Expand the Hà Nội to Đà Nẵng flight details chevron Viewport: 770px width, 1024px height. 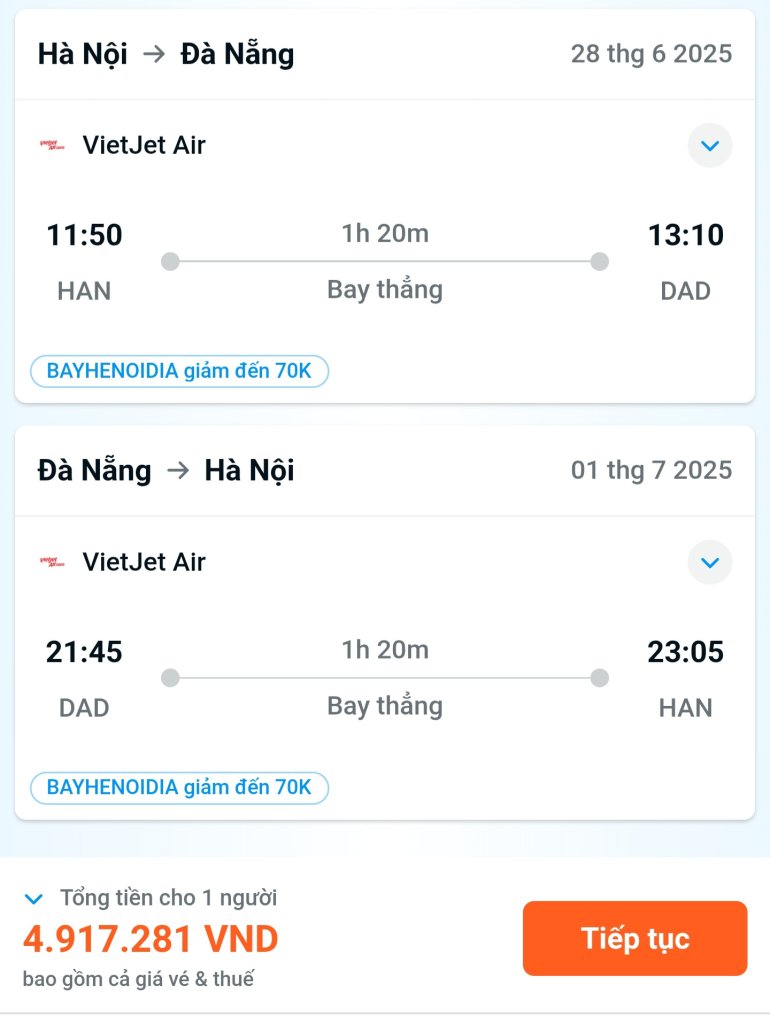[x=710, y=145]
